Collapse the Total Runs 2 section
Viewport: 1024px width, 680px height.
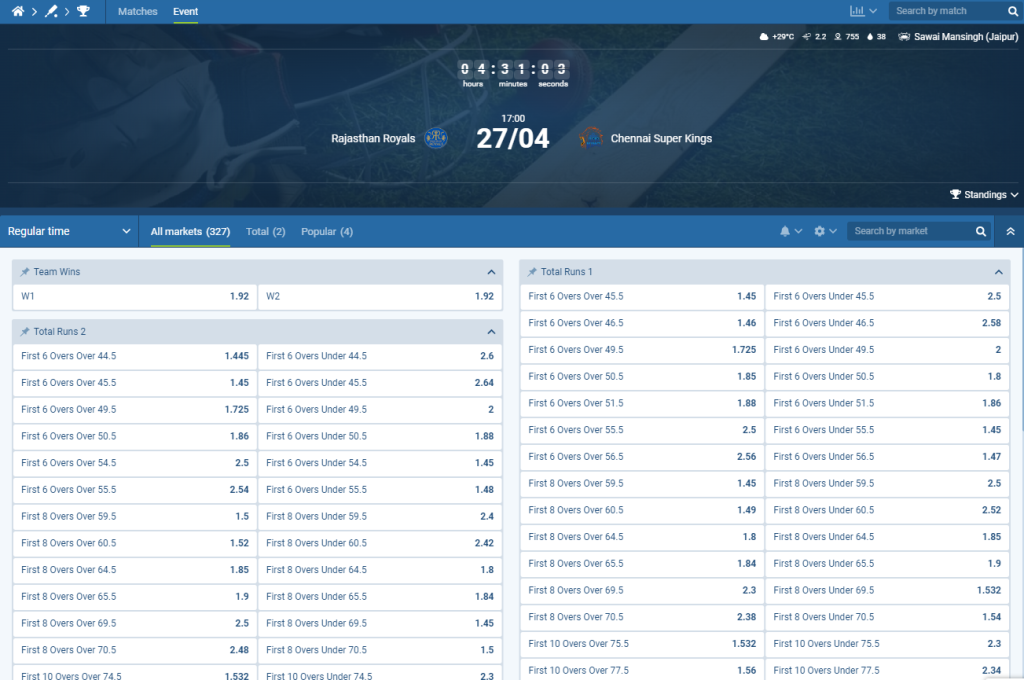point(491,332)
